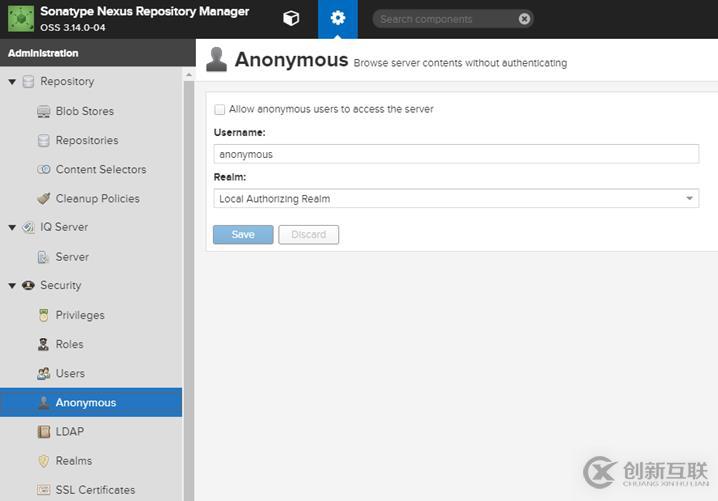Image resolution: width=718 pixels, height=501 pixels.
Task: Open the Users menu item
Action: coord(70,373)
